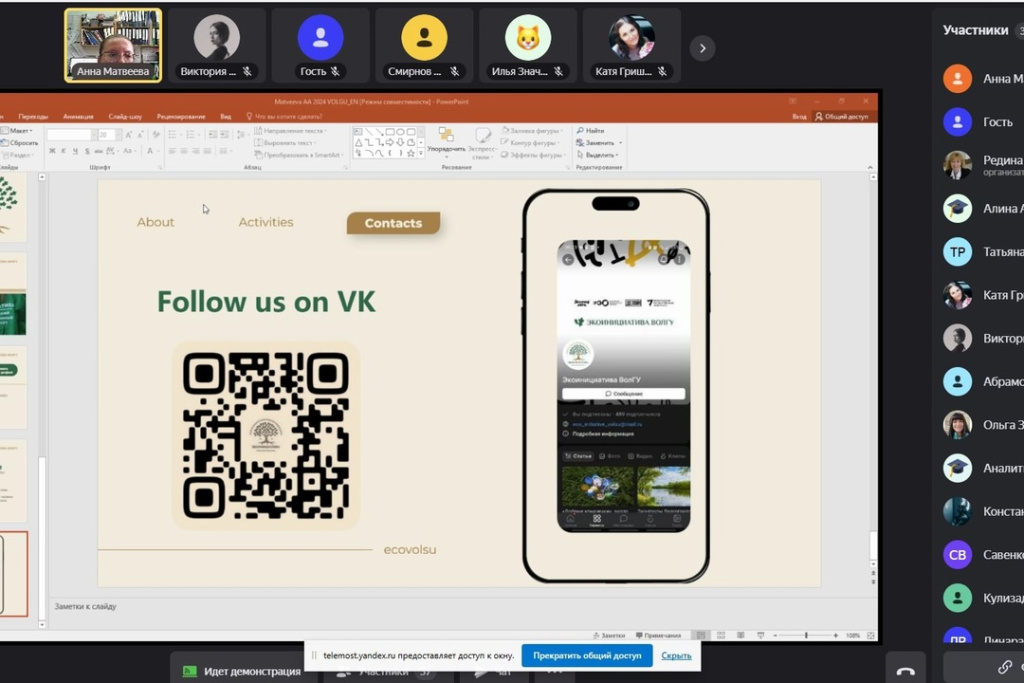The width and height of the screenshot is (1024, 683).
Task: Click Заливка фигуры shape fill dropdown
Action: pyautogui.click(x=532, y=131)
